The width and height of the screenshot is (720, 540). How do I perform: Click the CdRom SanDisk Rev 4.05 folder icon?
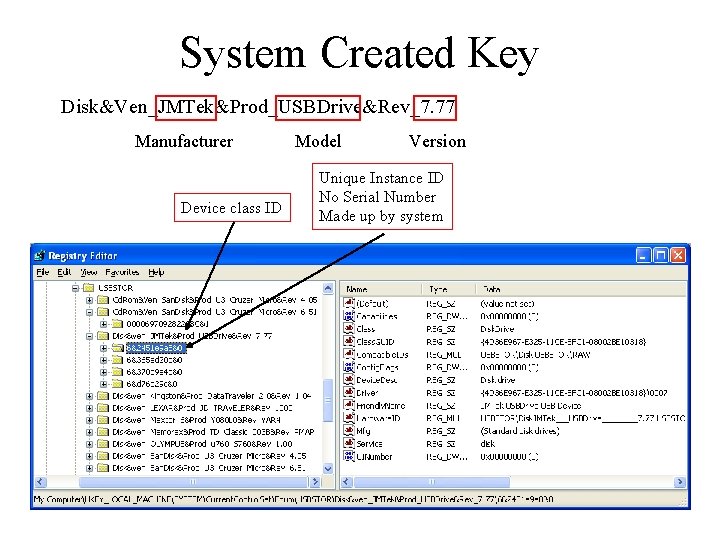[103, 300]
